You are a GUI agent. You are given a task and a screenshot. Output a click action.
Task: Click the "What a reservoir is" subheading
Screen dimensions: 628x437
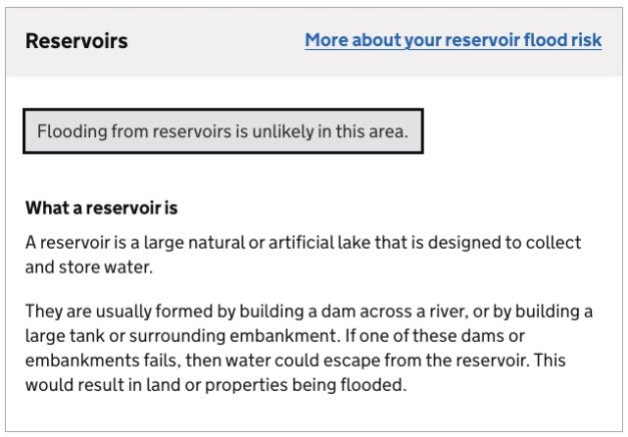coord(100,209)
